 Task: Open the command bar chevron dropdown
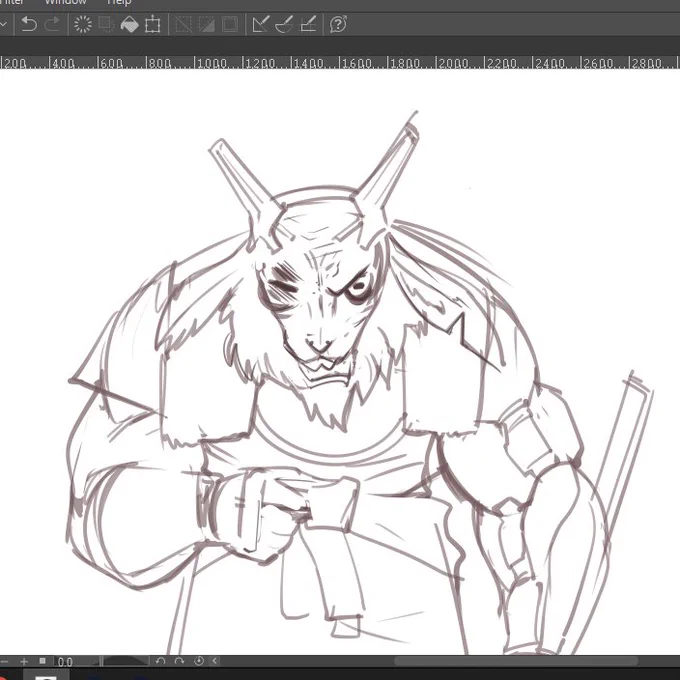coord(3,24)
